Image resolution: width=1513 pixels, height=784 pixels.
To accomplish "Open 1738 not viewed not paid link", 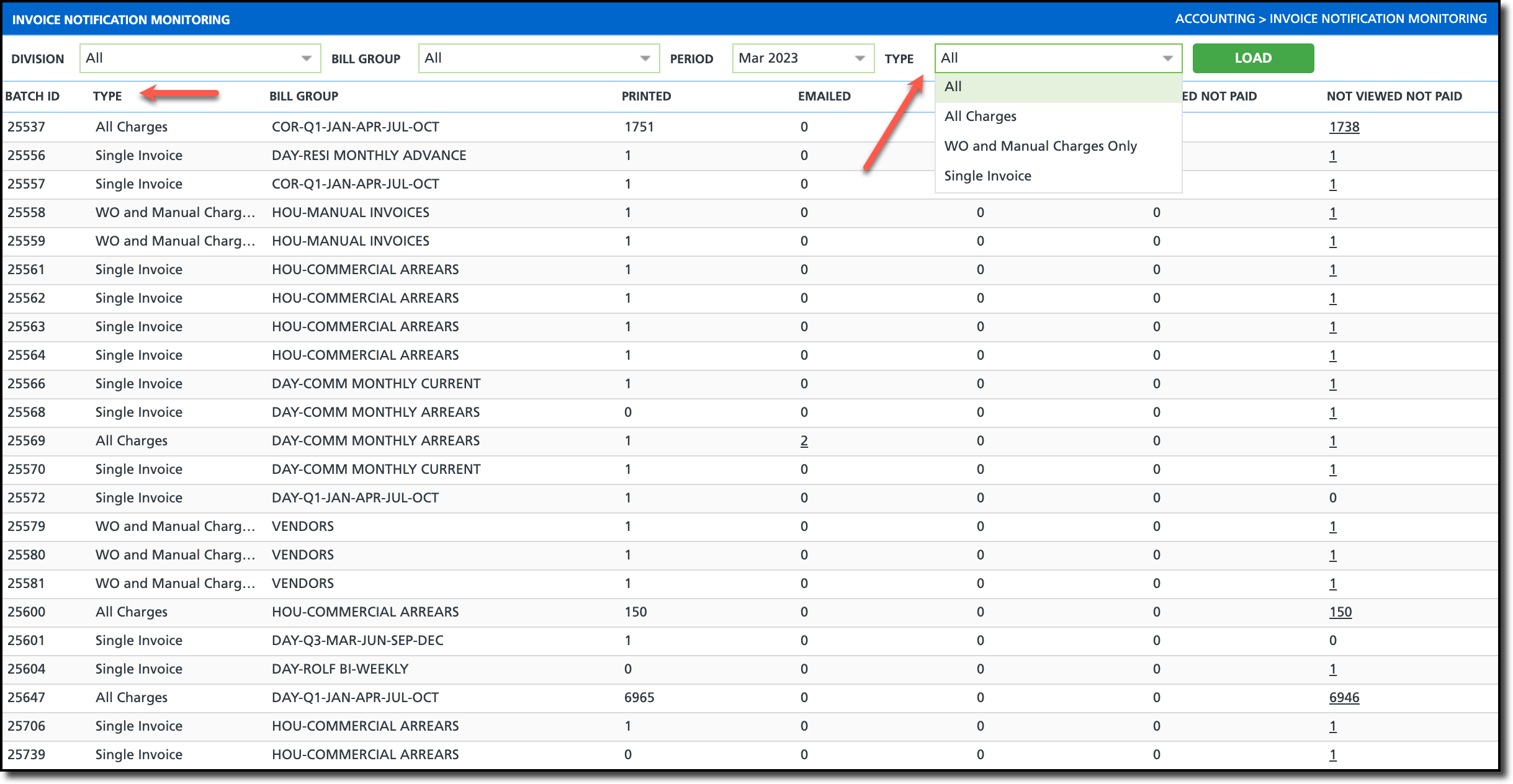I will (x=1344, y=127).
